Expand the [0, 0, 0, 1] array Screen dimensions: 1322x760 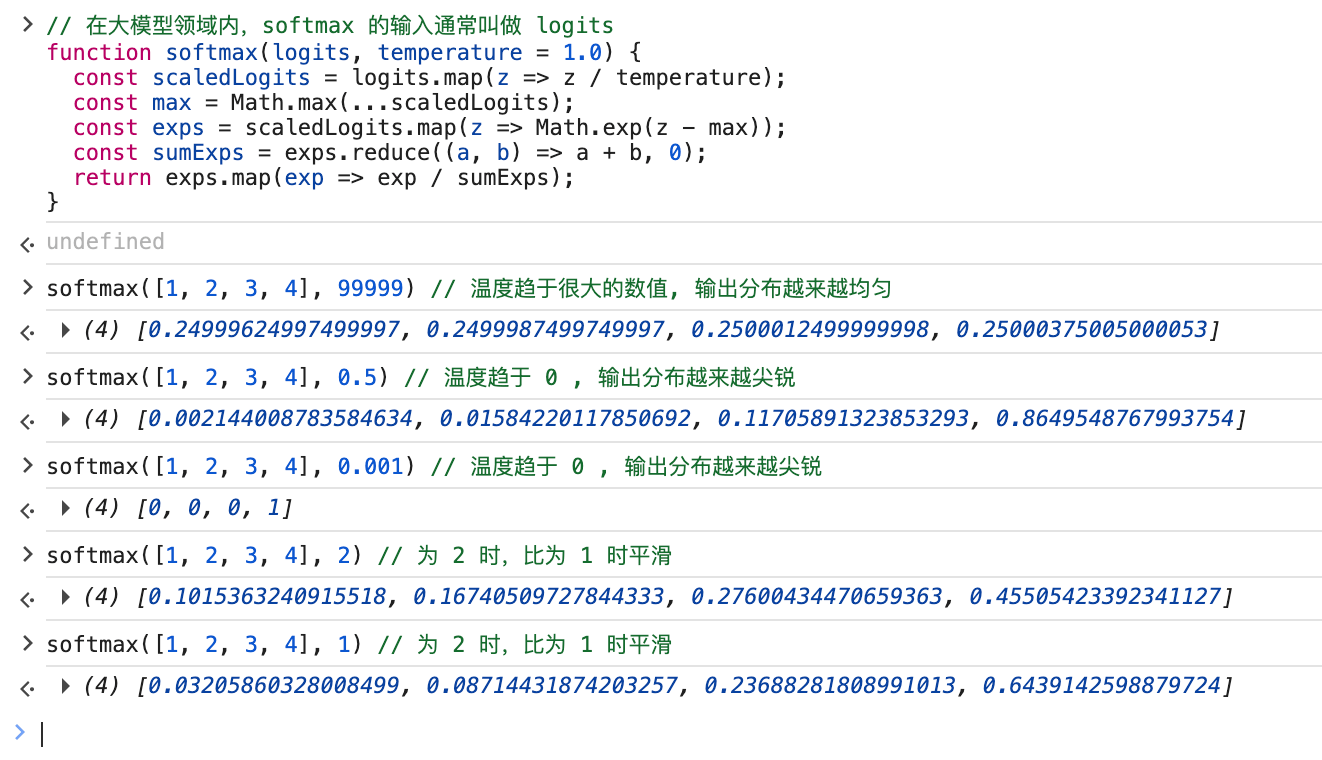click(x=65, y=508)
